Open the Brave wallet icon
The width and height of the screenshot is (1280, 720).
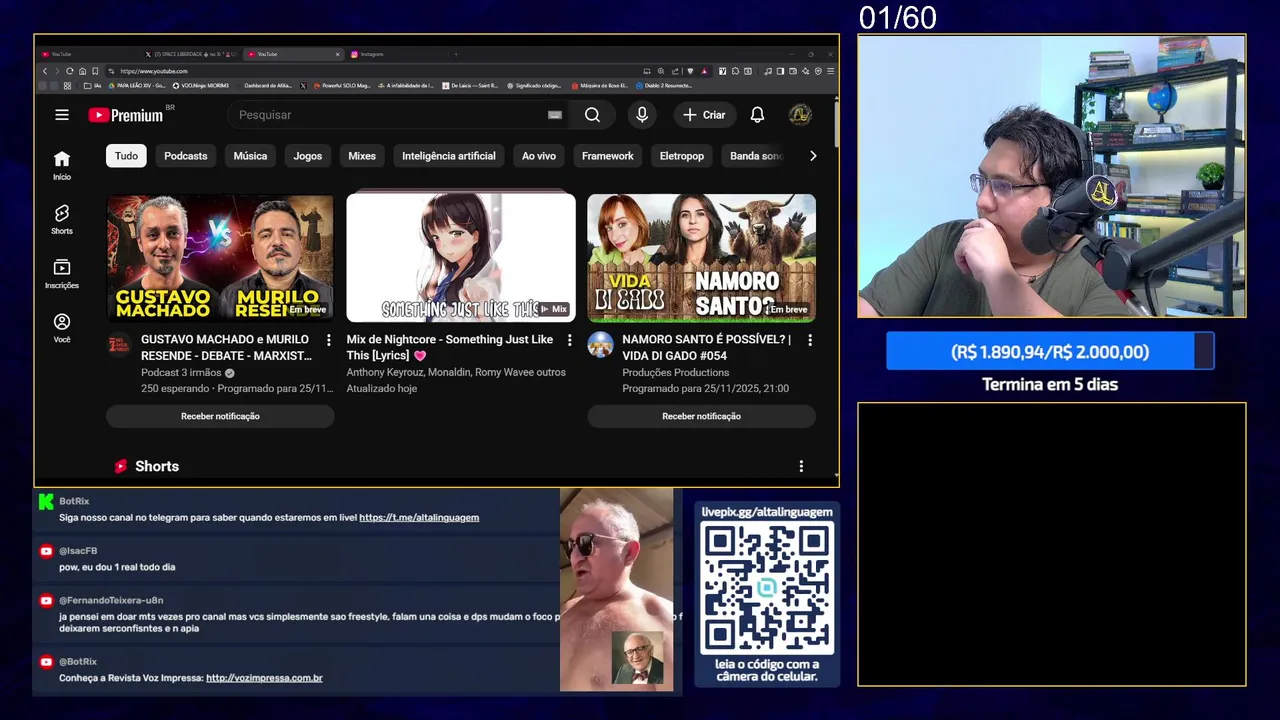(793, 71)
